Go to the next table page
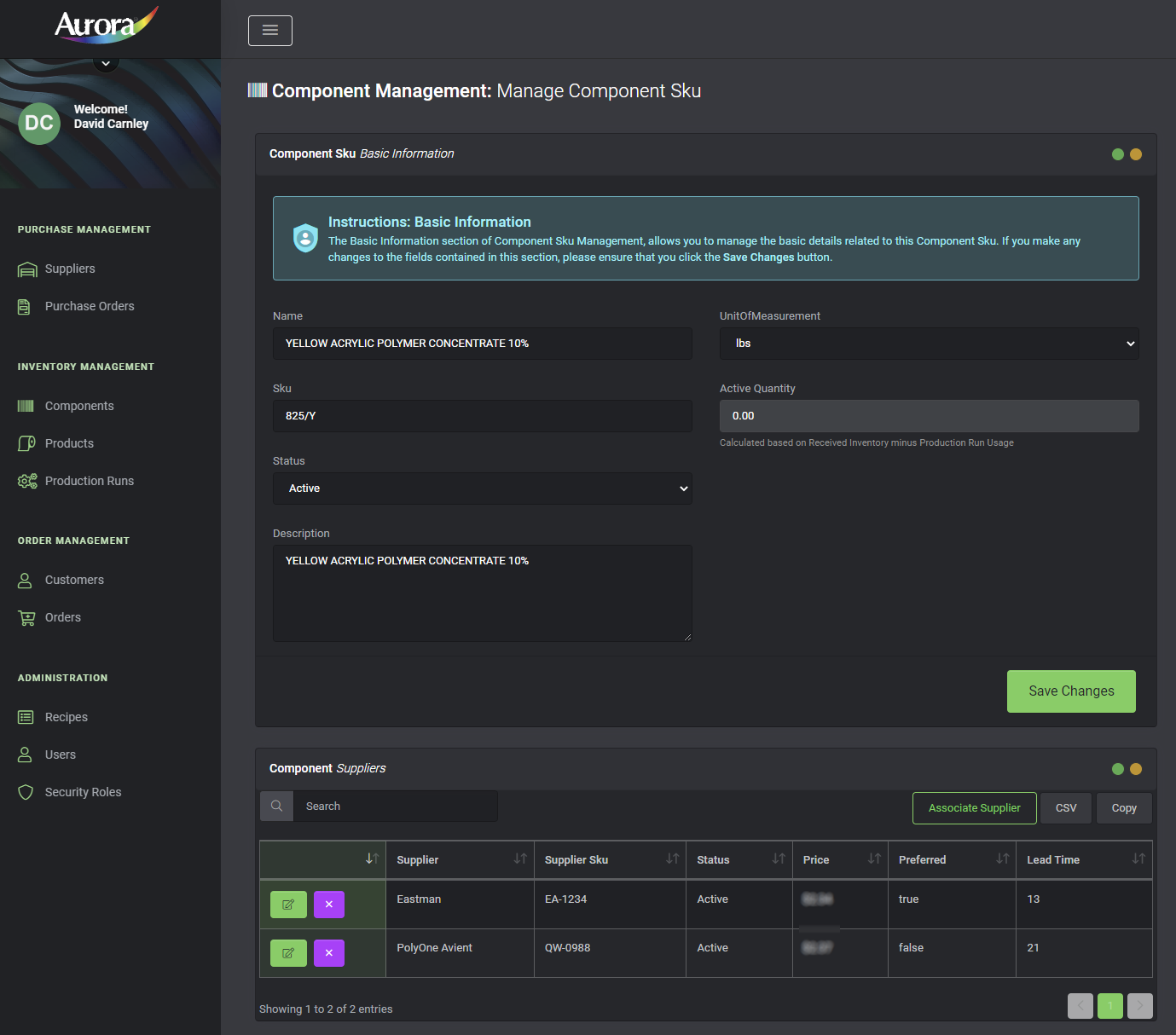This screenshot has height=1035, width=1176. 1139,1006
